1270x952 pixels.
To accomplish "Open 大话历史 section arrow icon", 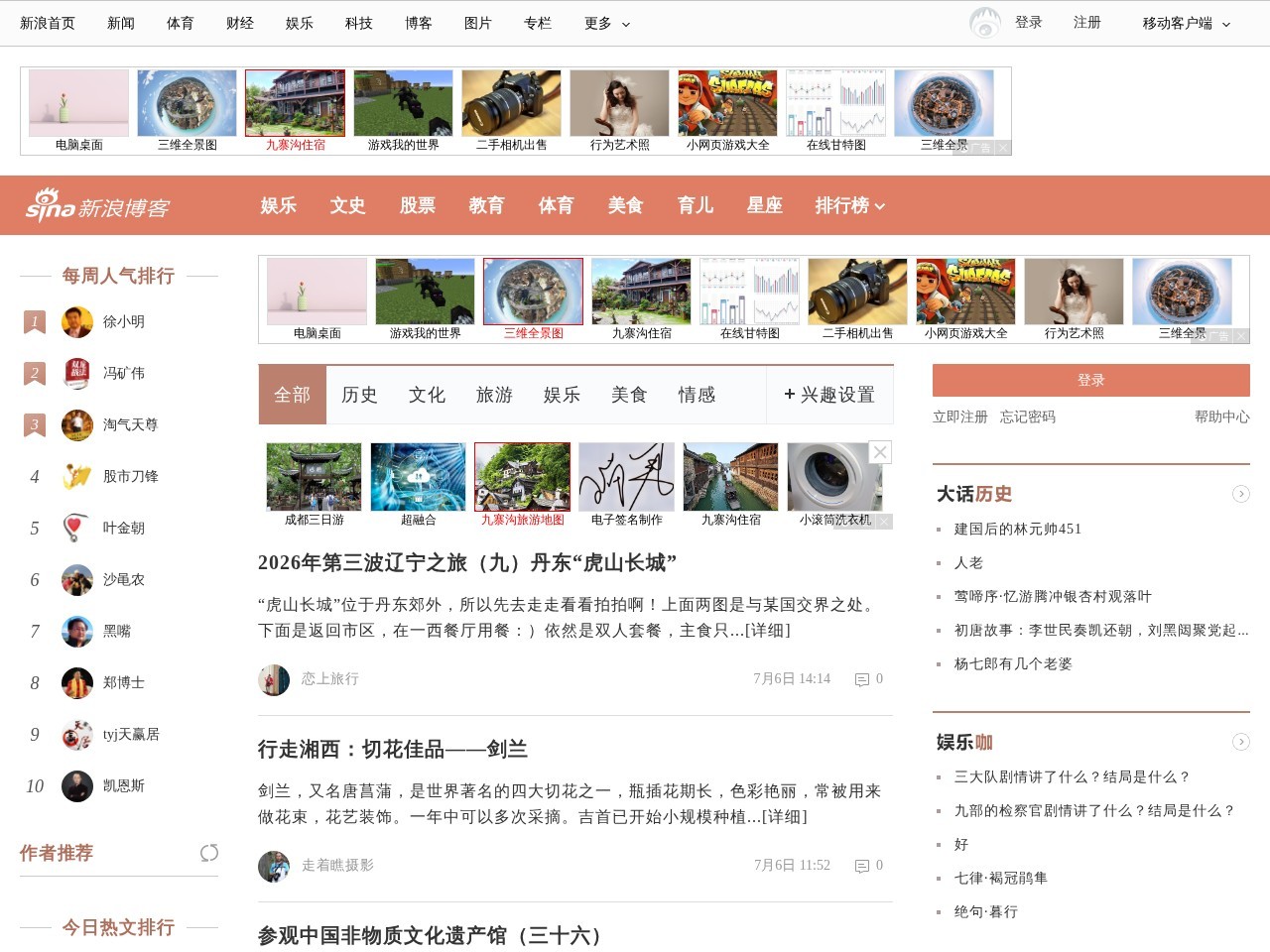I will [1240, 494].
